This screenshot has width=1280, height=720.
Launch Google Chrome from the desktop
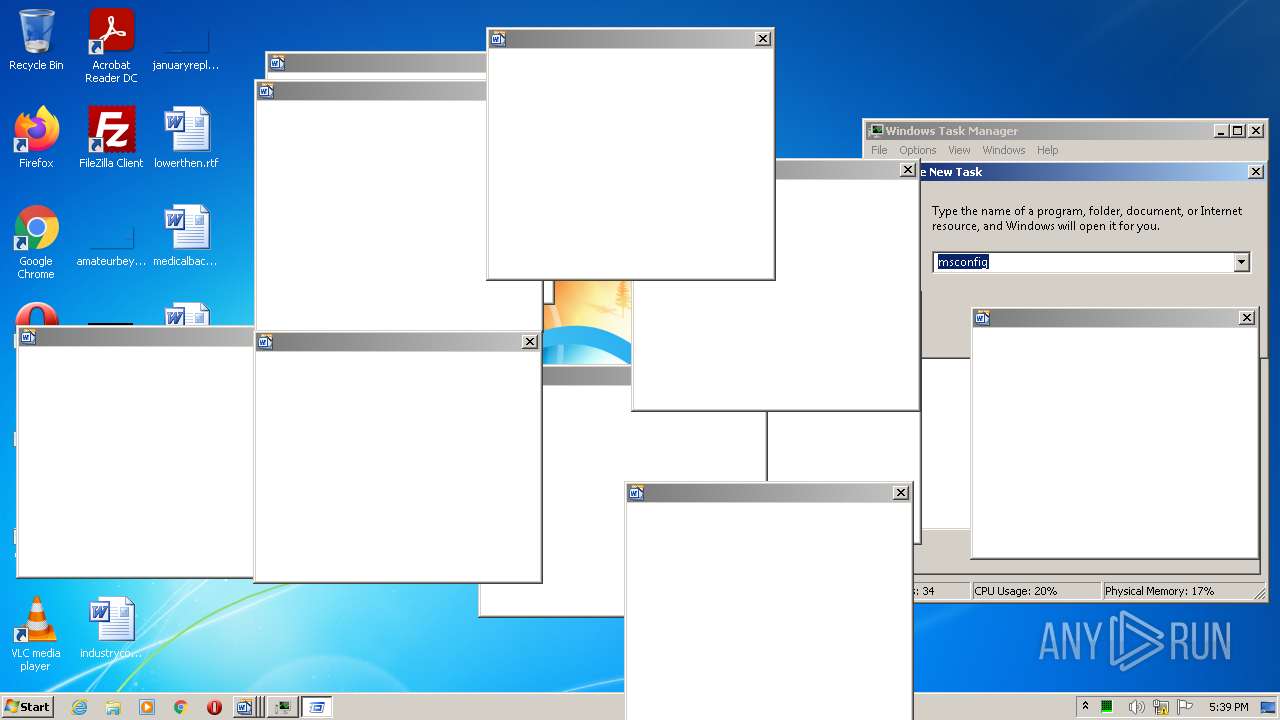[x=36, y=243]
